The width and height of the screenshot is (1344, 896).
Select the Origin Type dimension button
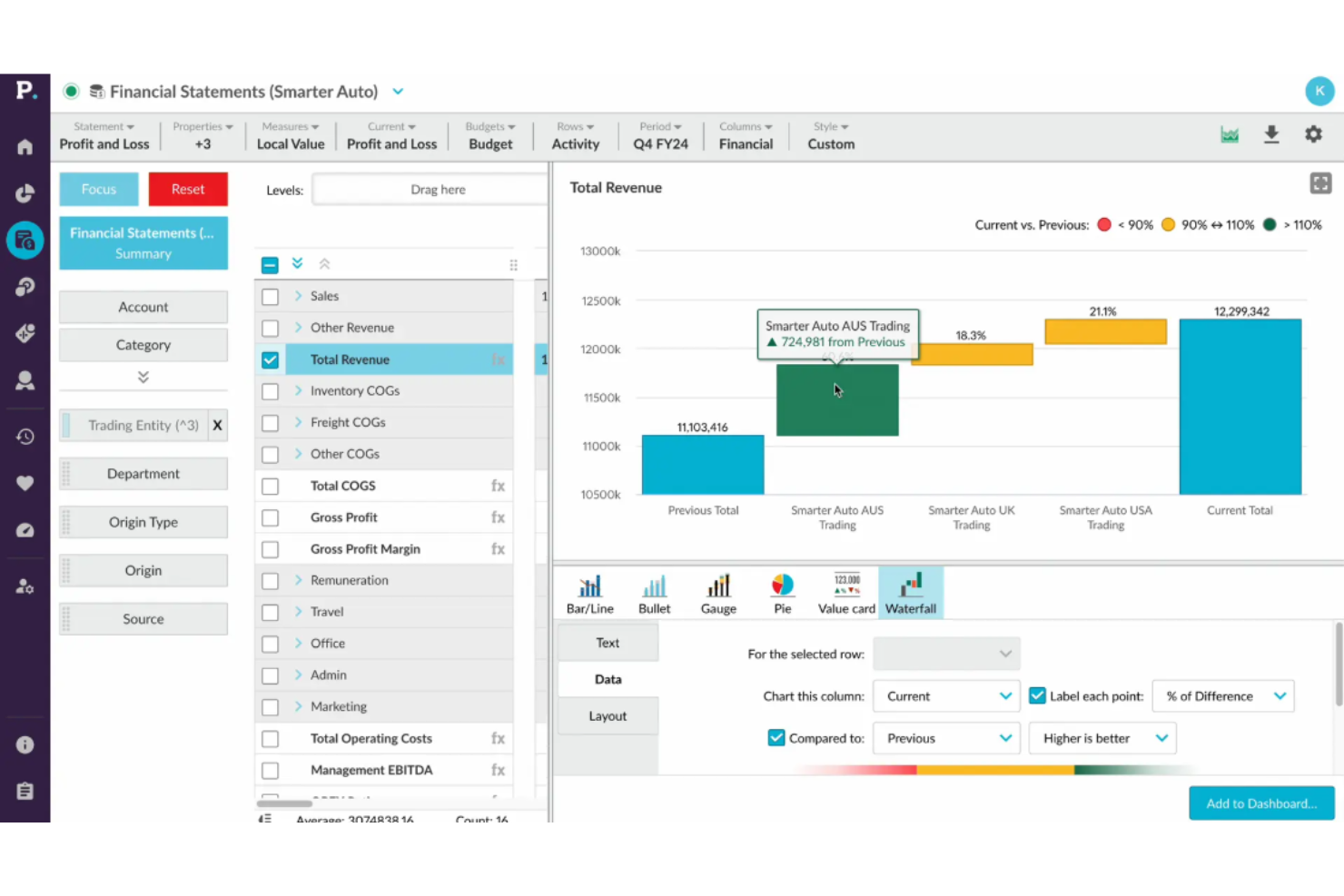143,522
